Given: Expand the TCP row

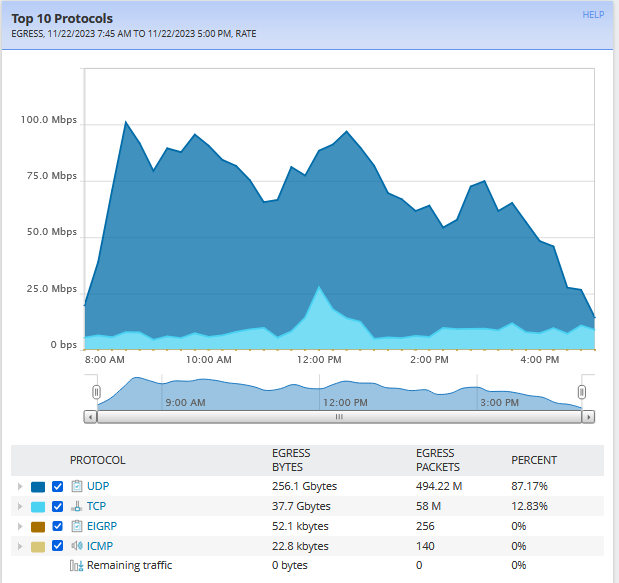Looking at the screenshot, I should click(x=20, y=506).
